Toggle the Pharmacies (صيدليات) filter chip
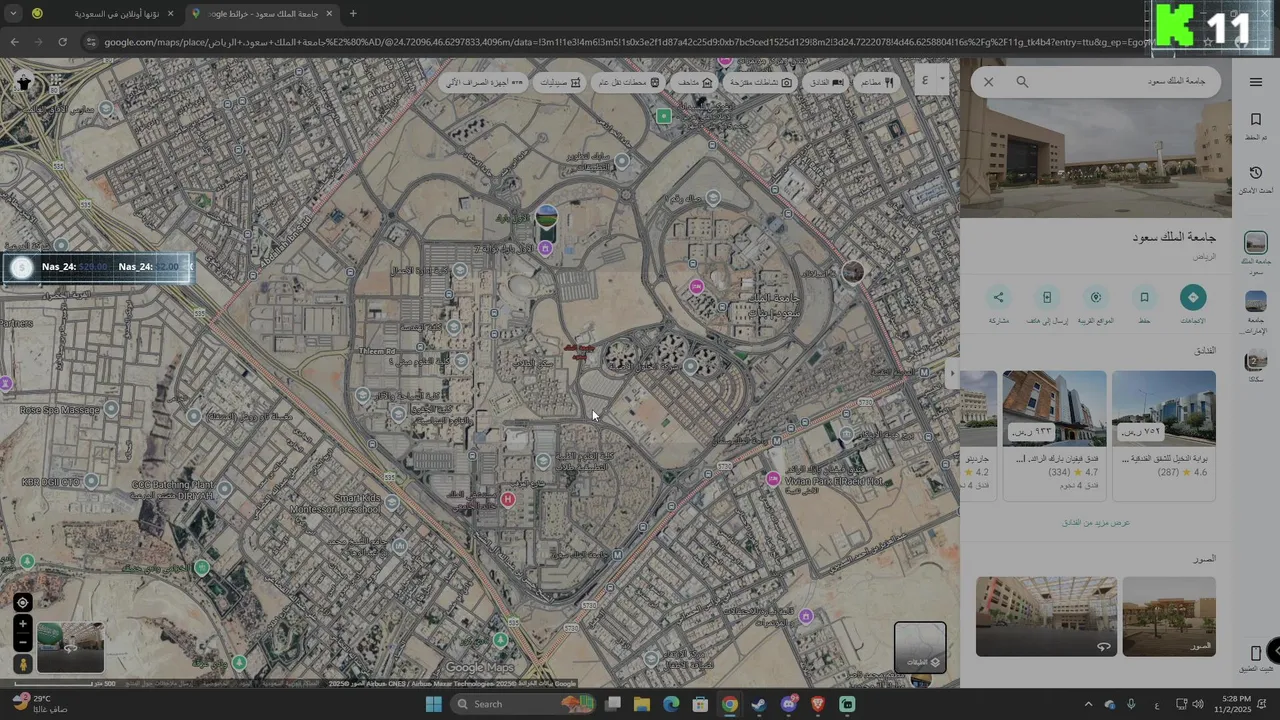Screen dimensions: 1280x720 coord(561,82)
